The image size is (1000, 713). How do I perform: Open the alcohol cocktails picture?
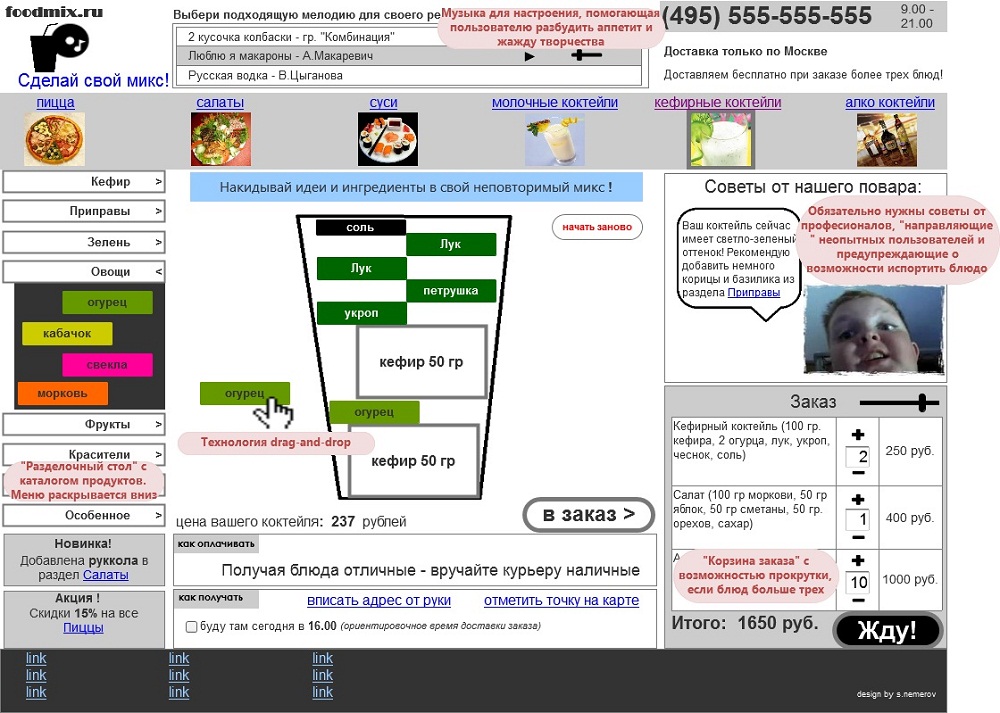pos(886,139)
